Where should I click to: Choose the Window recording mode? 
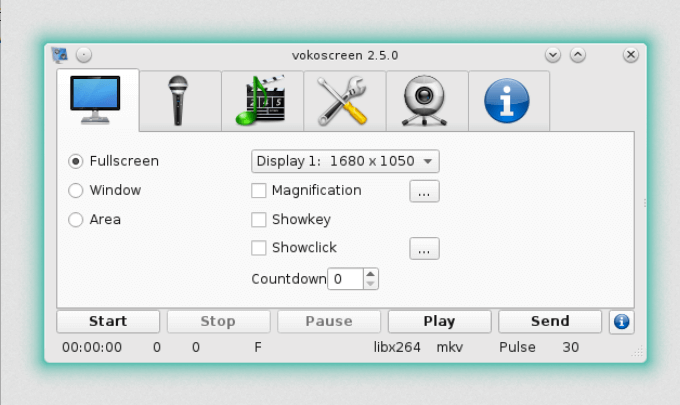click(76, 191)
